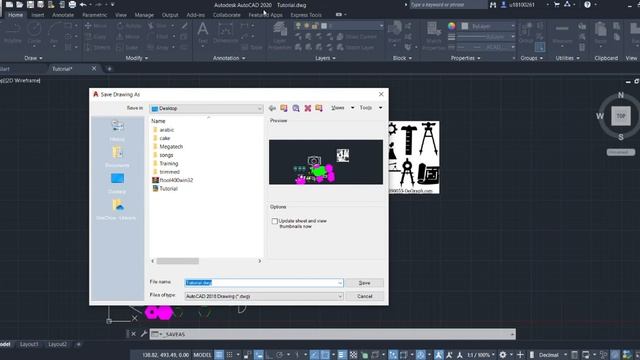
Task: Expand the Layers panel flyout
Action: click(325, 58)
